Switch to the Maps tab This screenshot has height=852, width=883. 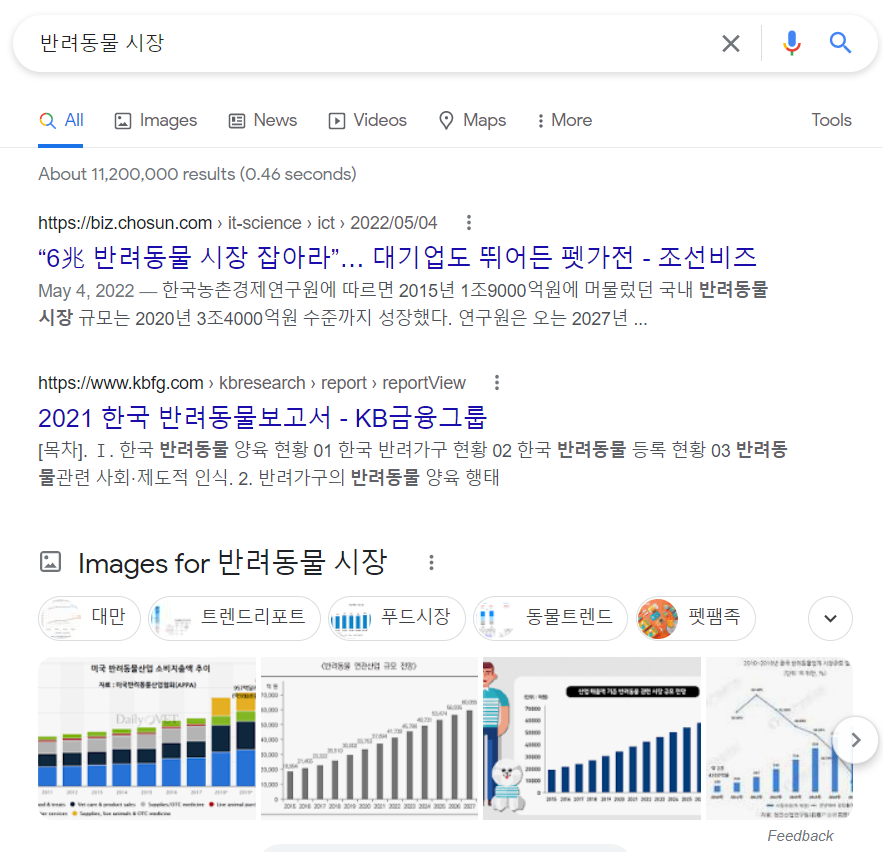pos(472,121)
